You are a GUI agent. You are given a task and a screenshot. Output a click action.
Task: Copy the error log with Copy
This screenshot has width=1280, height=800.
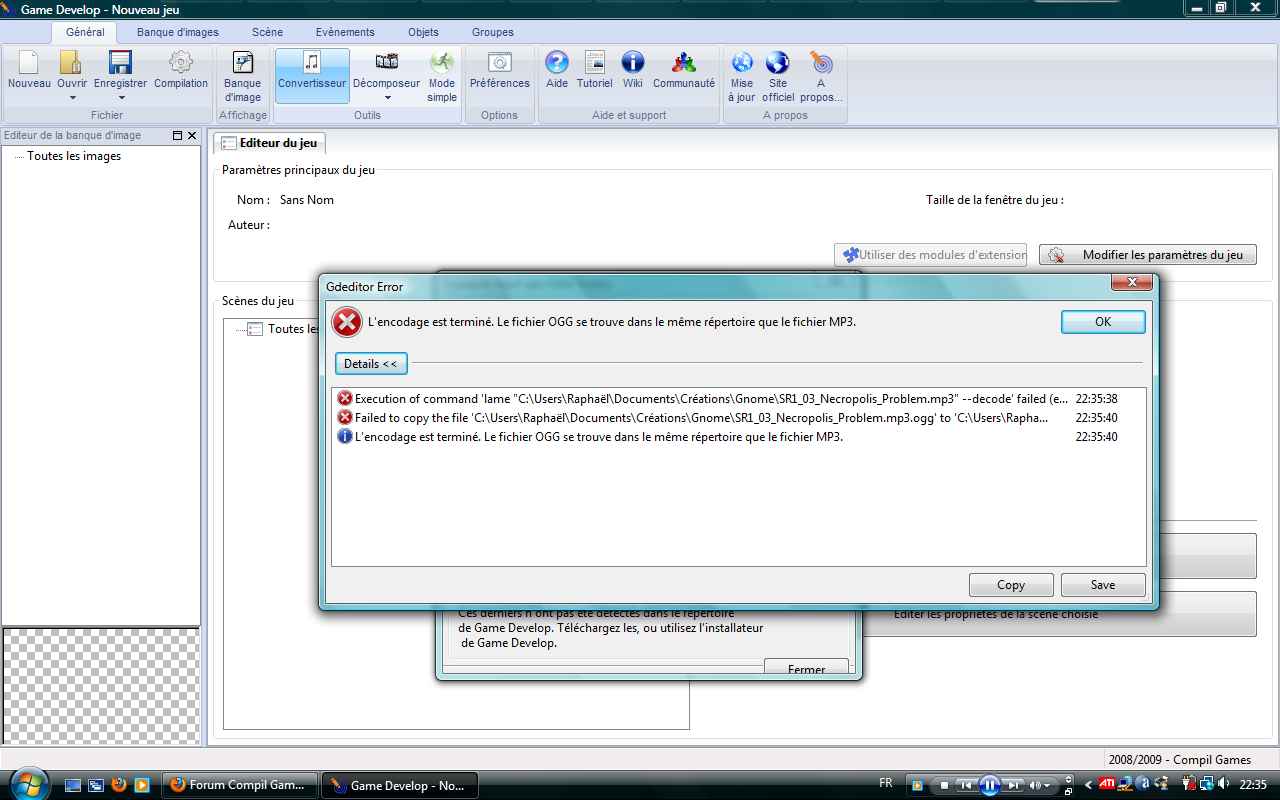coord(1011,585)
